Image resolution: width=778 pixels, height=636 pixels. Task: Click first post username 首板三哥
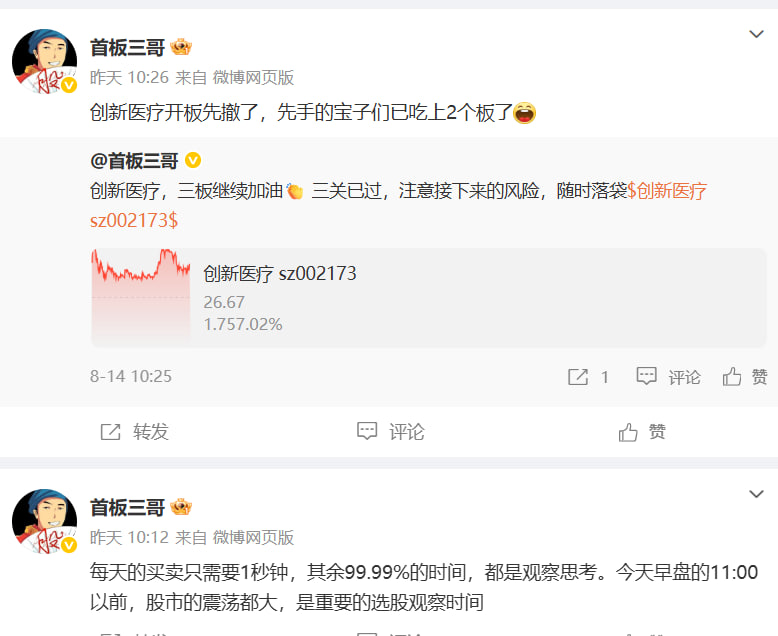(127, 48)
